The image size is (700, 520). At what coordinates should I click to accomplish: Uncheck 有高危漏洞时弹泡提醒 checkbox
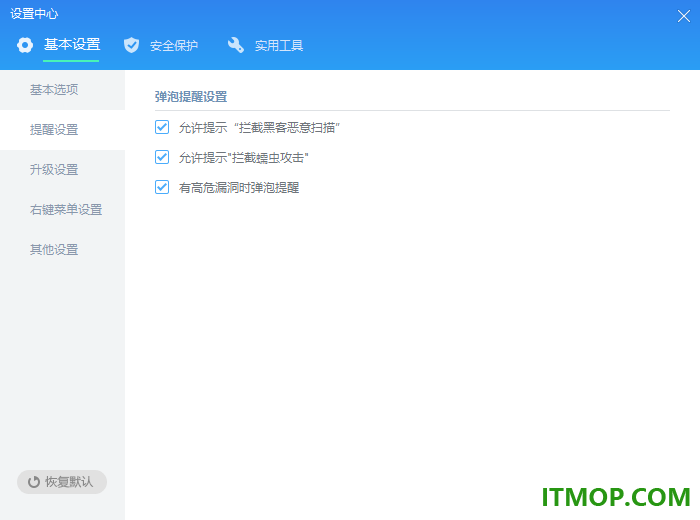[x=162, y=187]
